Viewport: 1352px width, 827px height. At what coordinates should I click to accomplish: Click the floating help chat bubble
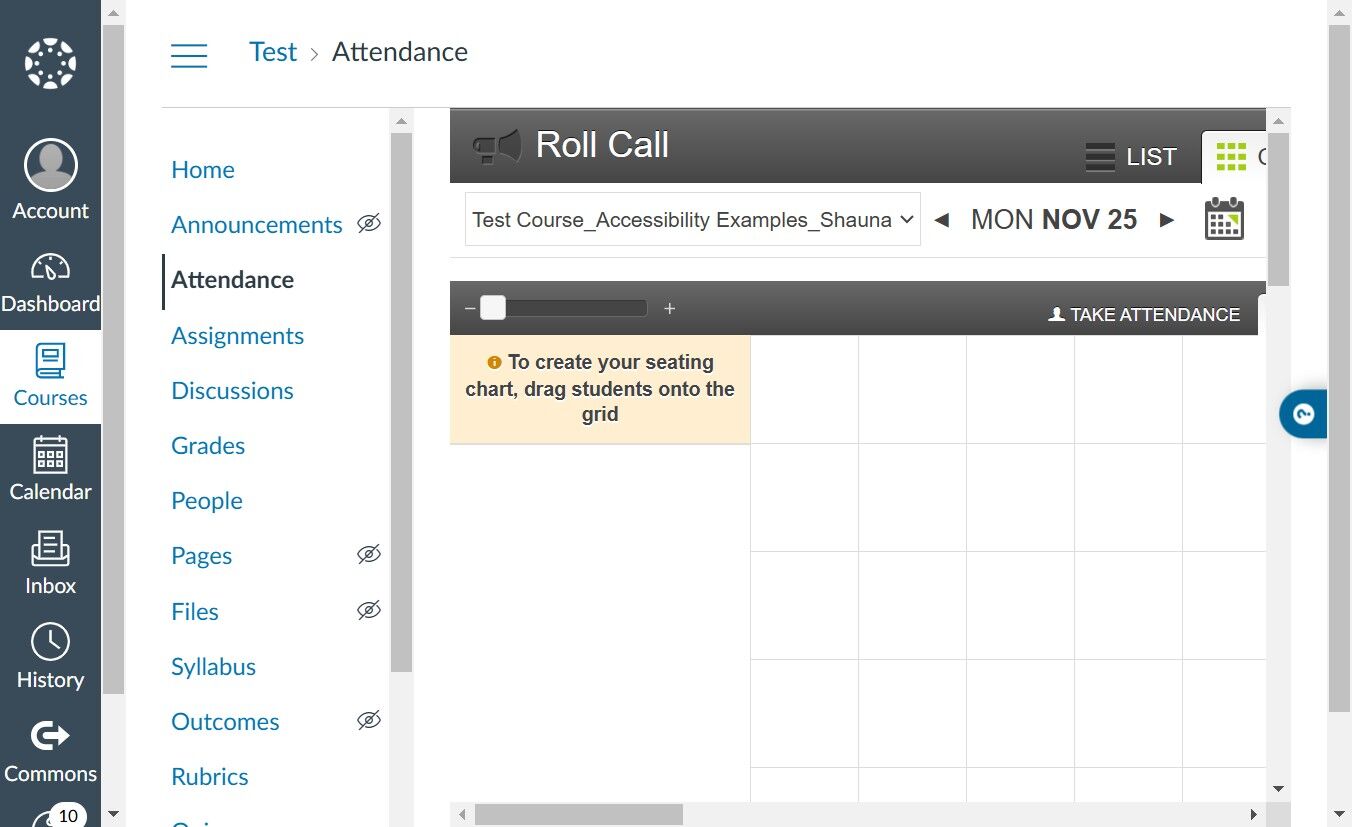[x=1303, y=414]
